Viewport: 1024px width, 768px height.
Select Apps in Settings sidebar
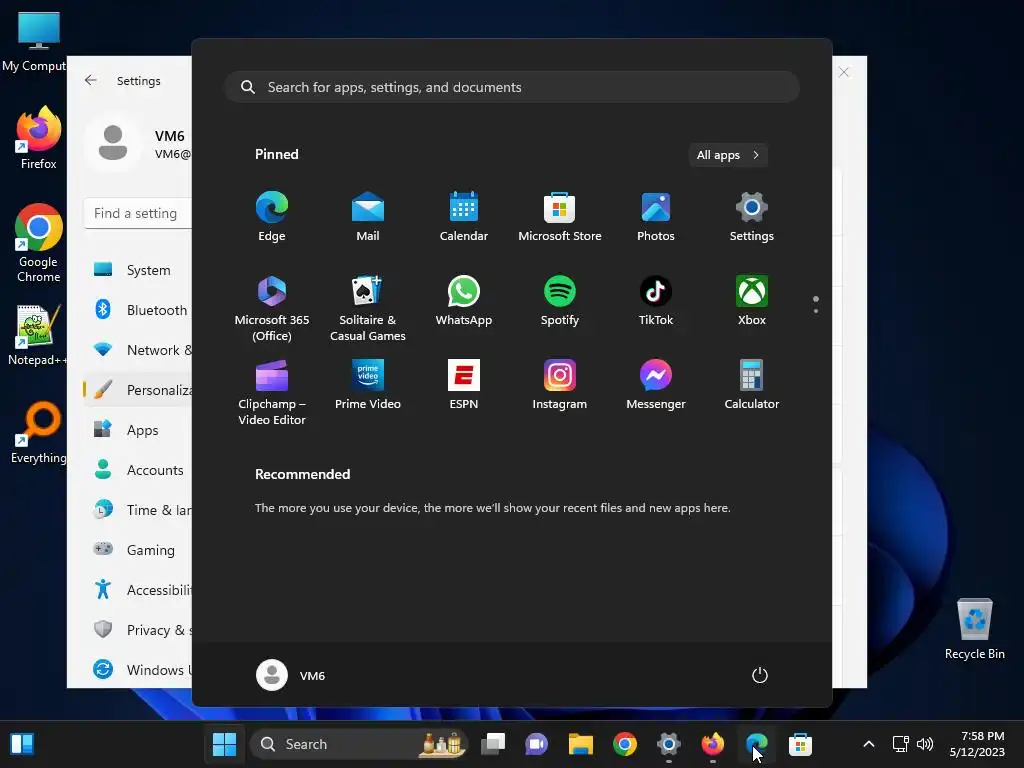(138, 430)
